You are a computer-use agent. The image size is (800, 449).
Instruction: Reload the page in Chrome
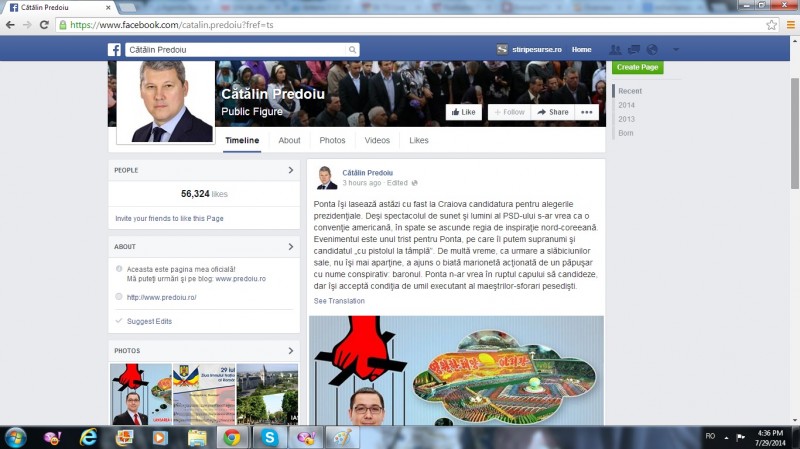point(44,24)
